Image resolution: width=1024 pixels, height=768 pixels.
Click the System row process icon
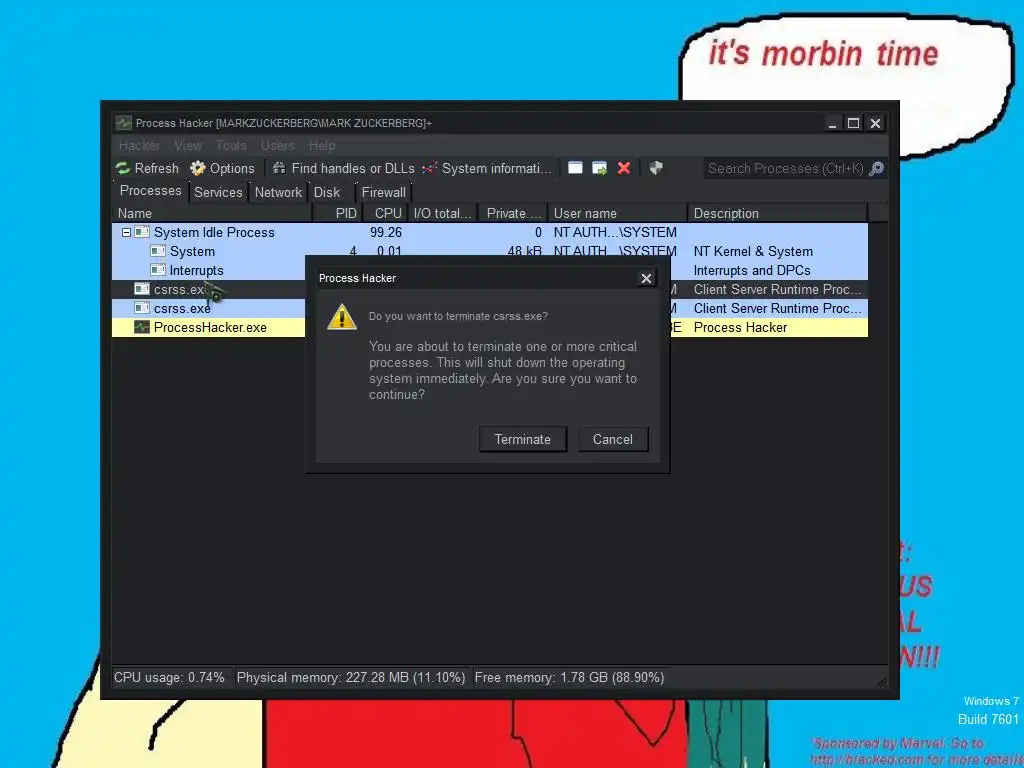point(157,251)
